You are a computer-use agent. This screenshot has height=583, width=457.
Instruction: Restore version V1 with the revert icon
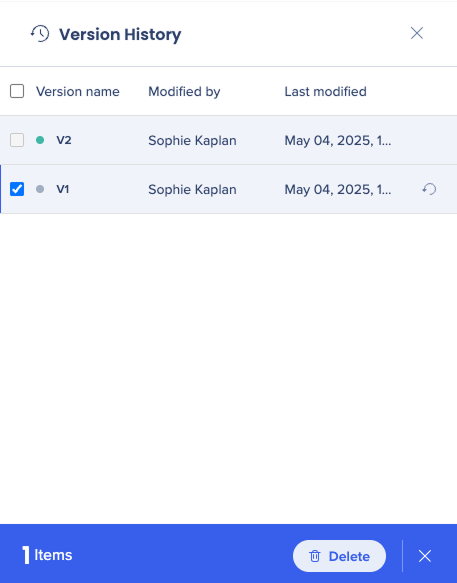coord(429,189)
